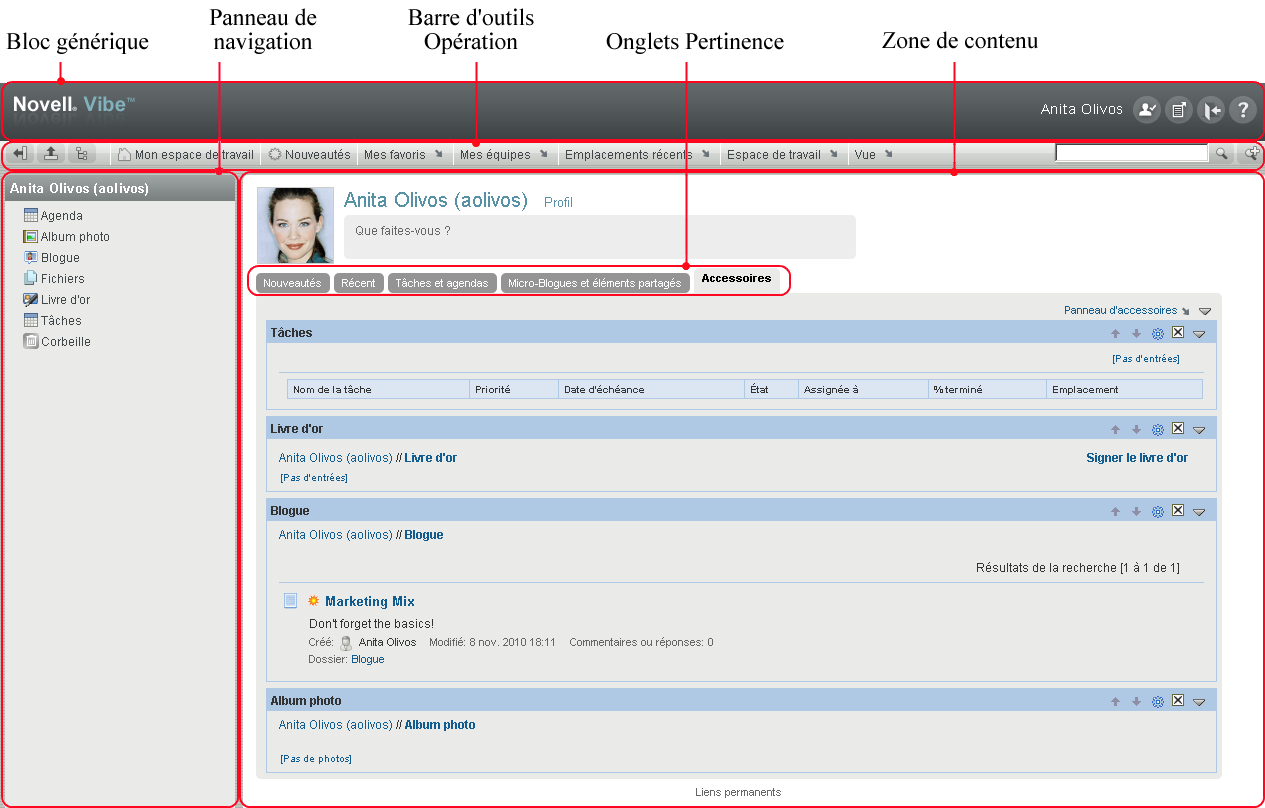The height and width of the screenshot is (808, 1265).
Task: Open the Marketing Mix blog entry
Action: tap(370, 601)
